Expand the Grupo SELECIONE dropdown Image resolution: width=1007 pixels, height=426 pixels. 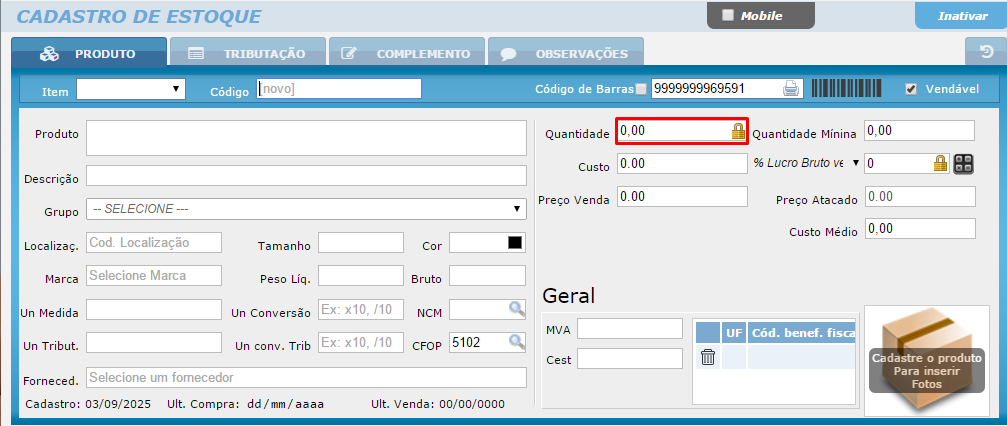point(306,209)
